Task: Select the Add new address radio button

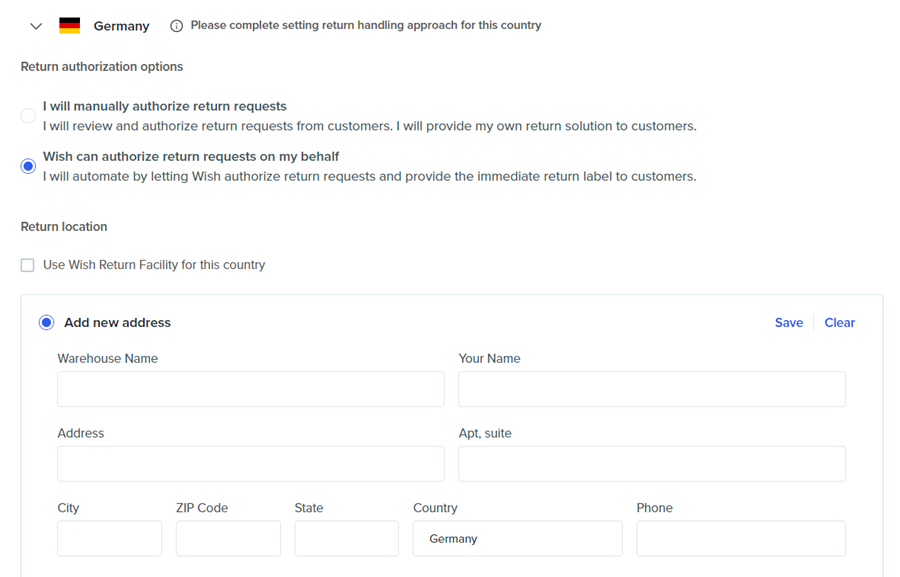Action: [46, 322]
